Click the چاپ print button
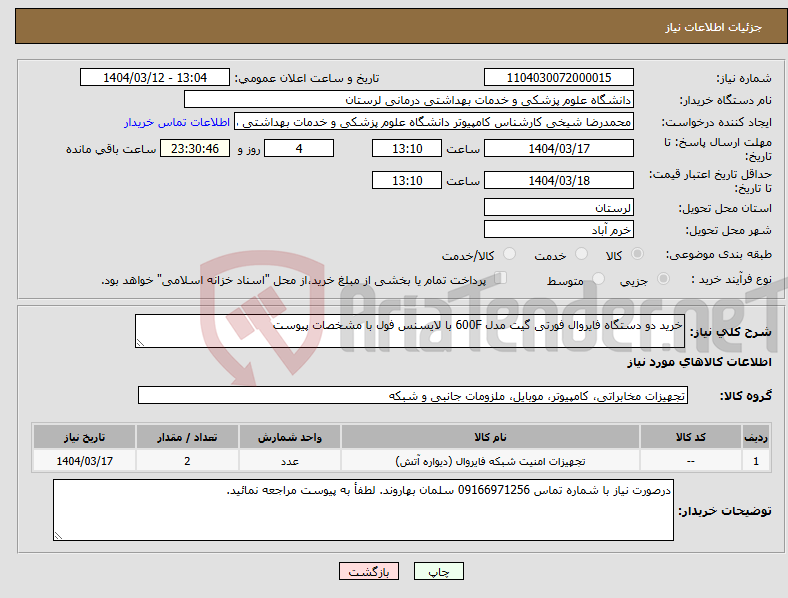The image size is (788, 598). click(x=439, y=571)
